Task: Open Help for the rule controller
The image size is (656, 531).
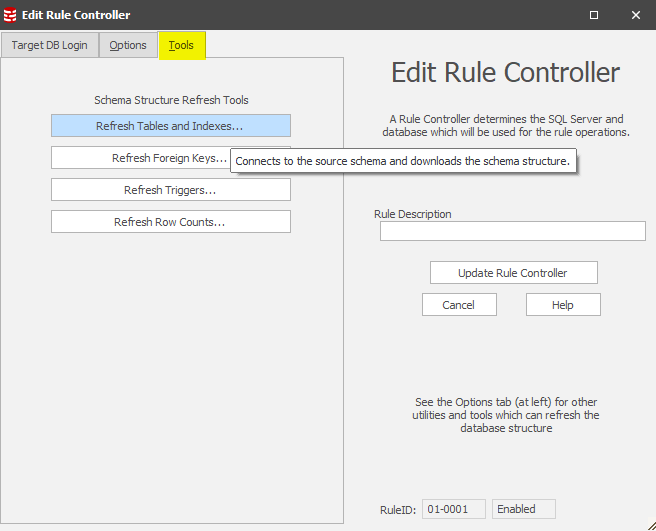Action: coord(563,305)
